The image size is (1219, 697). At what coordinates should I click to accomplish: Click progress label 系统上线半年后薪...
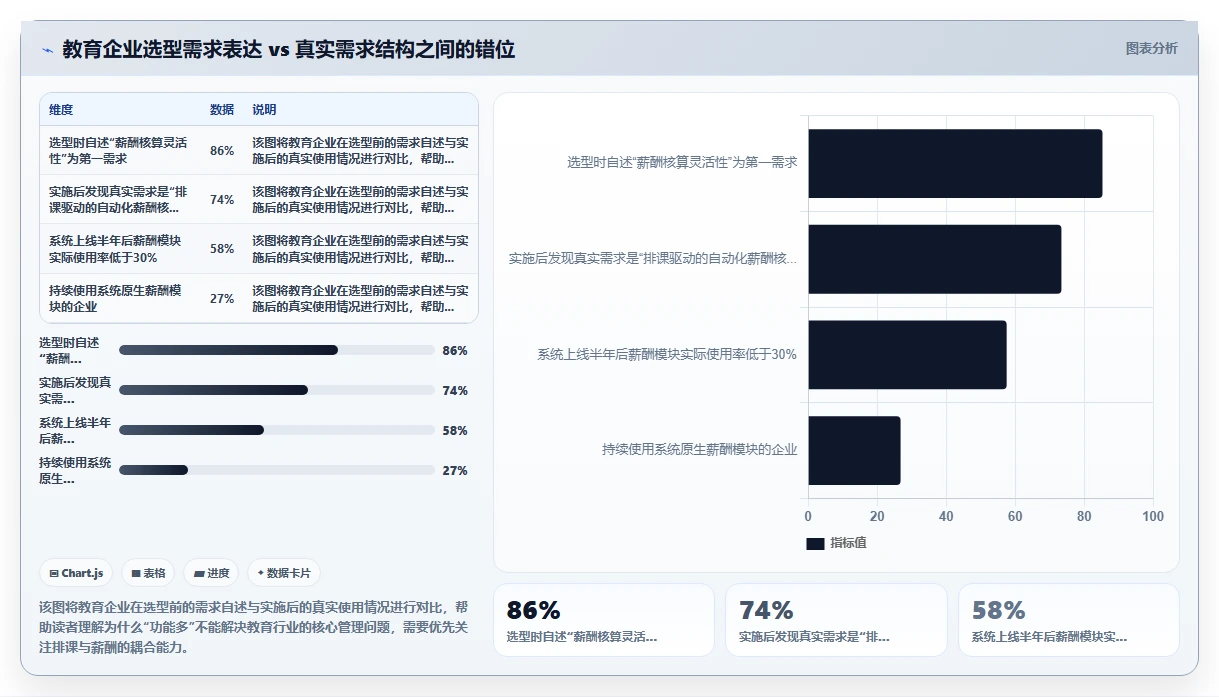[x=75, y=430]
